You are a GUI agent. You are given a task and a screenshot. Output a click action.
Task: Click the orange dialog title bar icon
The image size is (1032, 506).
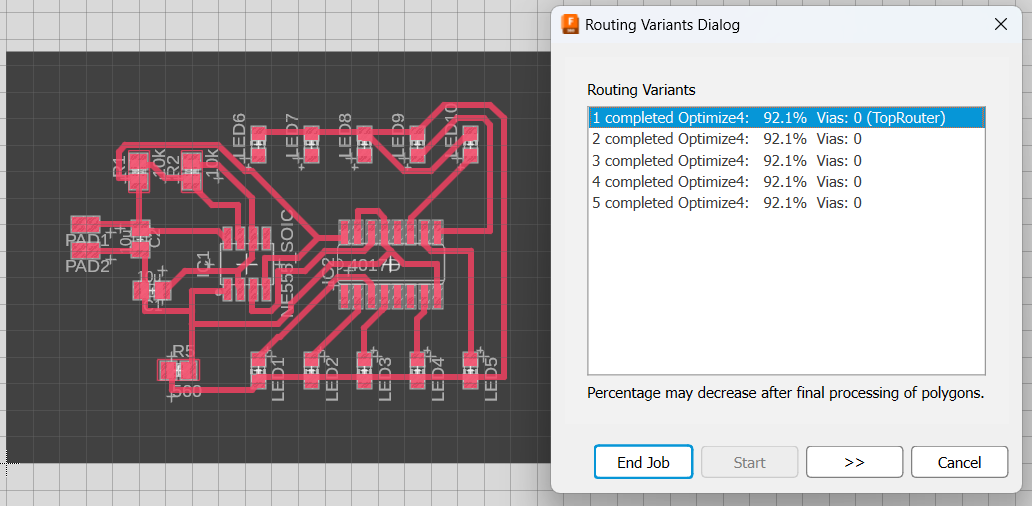[571, 24]
